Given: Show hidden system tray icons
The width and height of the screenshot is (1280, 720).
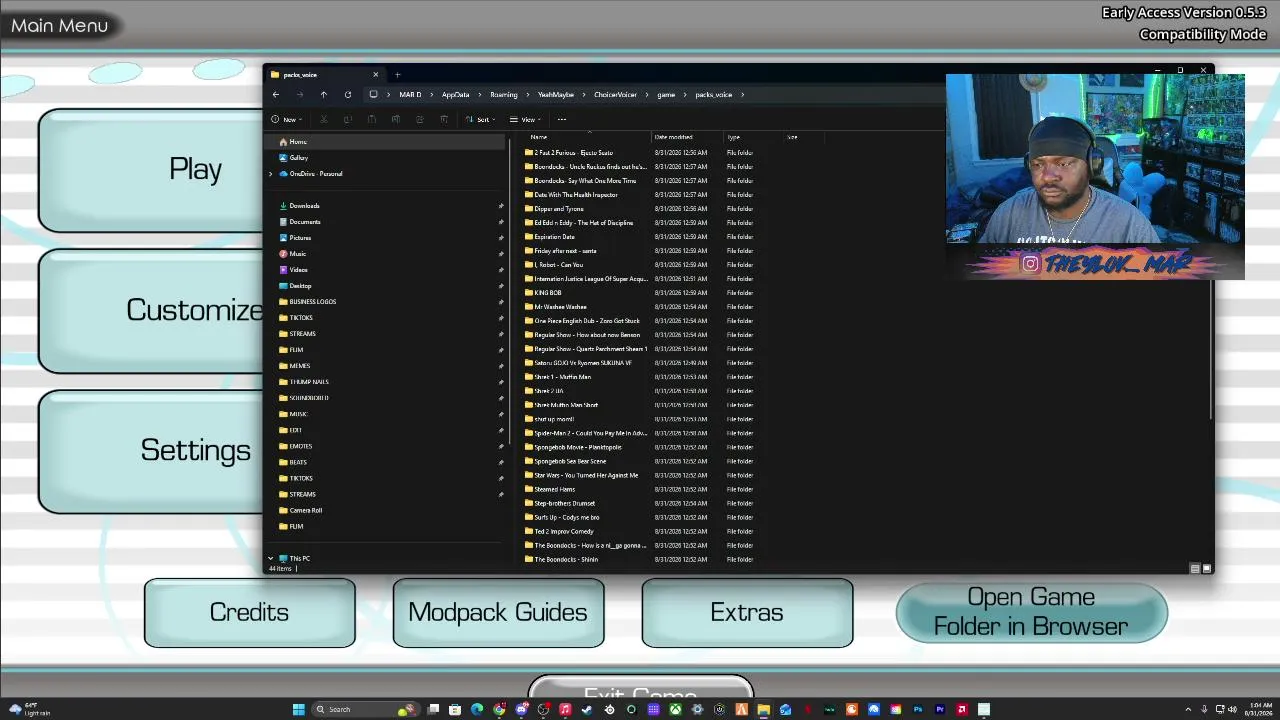Looking at the screenshot, I should (1188, 710).
